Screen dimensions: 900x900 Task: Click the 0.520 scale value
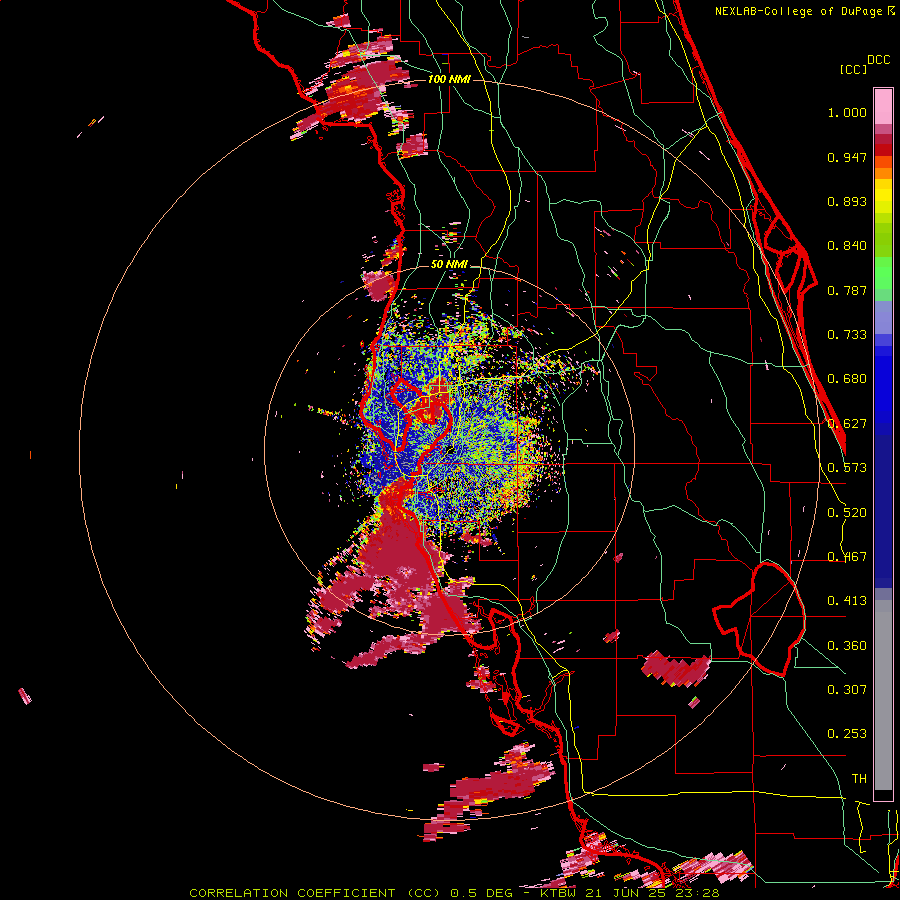point(847,513)
